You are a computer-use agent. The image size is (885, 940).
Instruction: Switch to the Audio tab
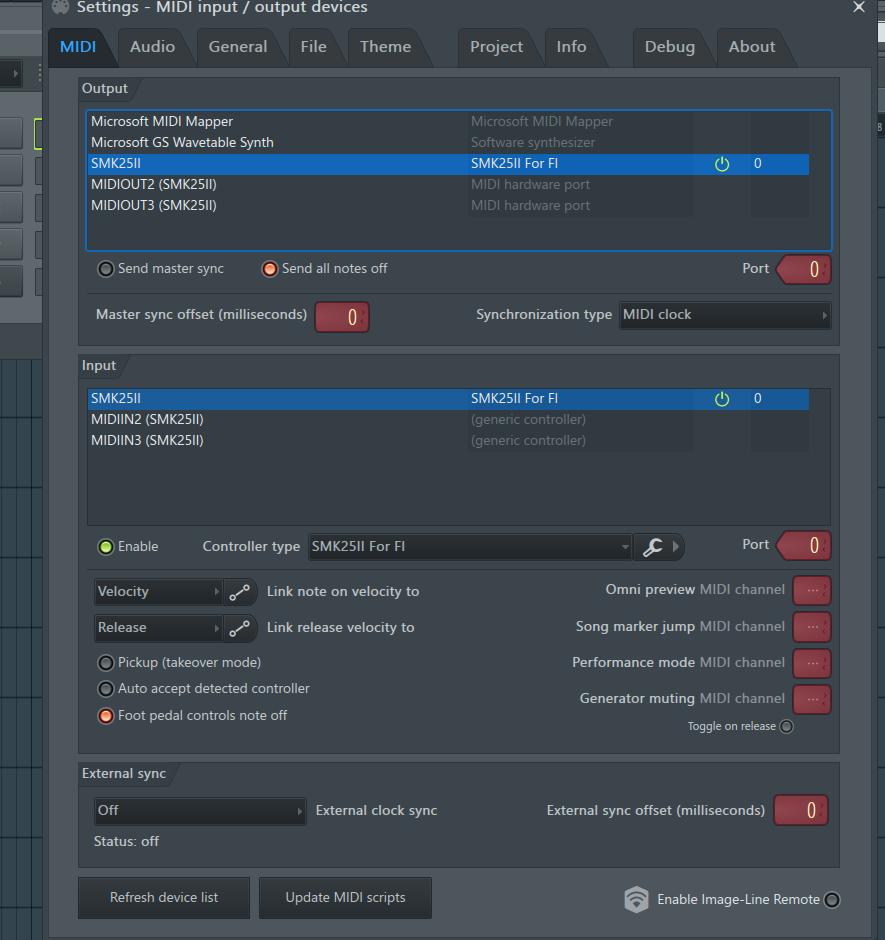(x=152, y=47)
